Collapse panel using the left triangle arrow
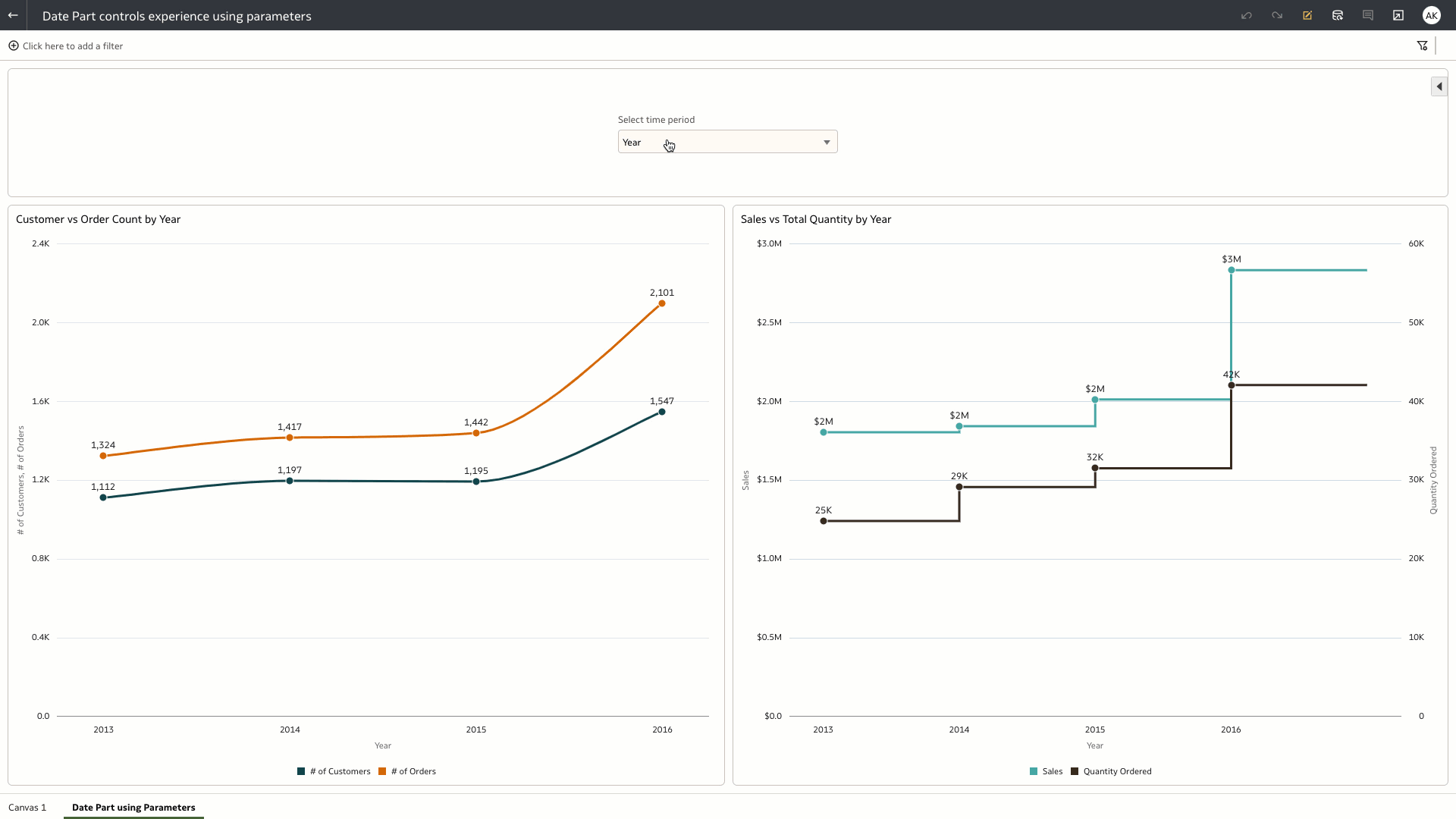The height and width of the screenshot is (819, 1456). pyautogui.click(x=1439, y=86)
